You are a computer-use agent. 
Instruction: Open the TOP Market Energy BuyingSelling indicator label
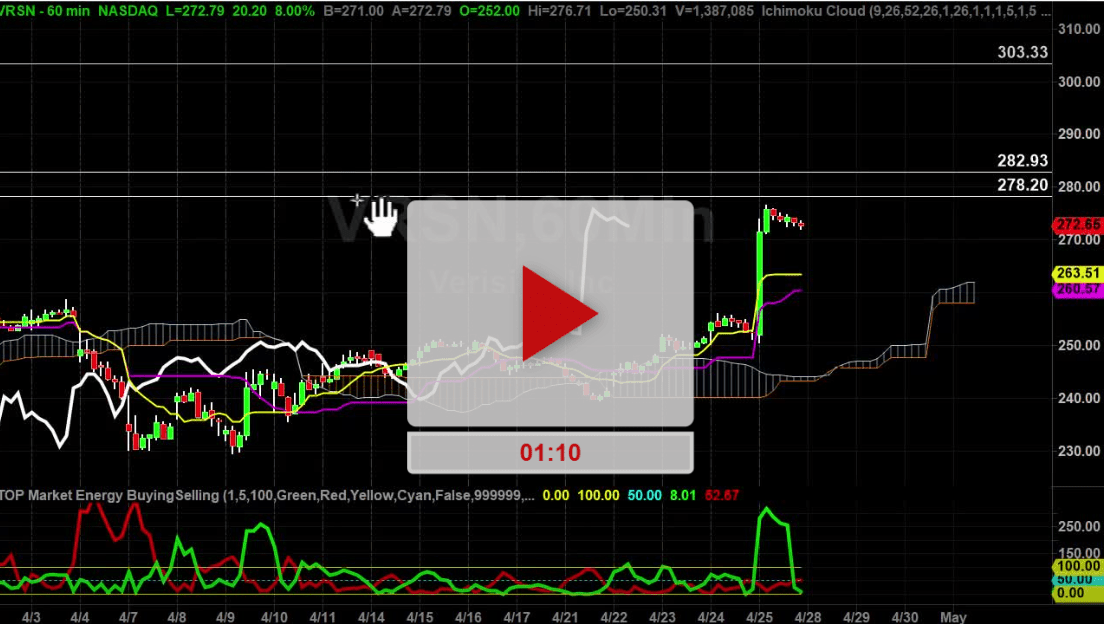268,495
